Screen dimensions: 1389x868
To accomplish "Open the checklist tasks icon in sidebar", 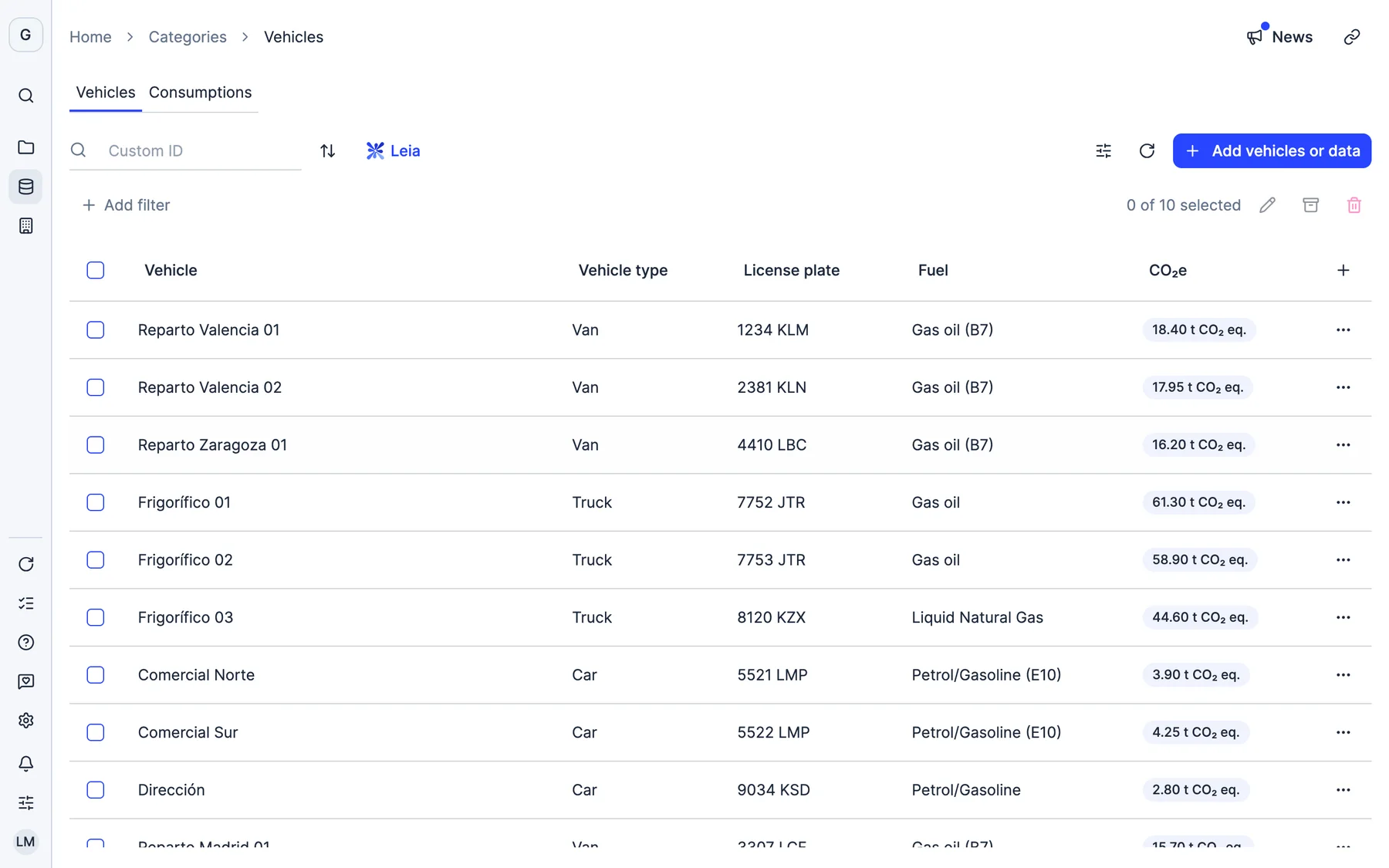I will [25, 603].
